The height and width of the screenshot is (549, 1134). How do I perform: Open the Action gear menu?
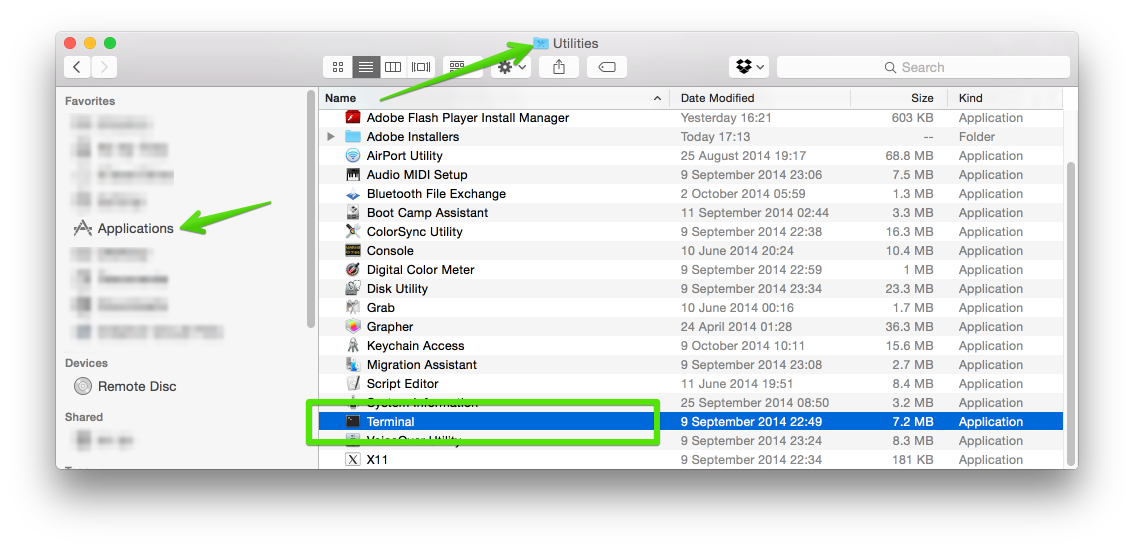511,67
